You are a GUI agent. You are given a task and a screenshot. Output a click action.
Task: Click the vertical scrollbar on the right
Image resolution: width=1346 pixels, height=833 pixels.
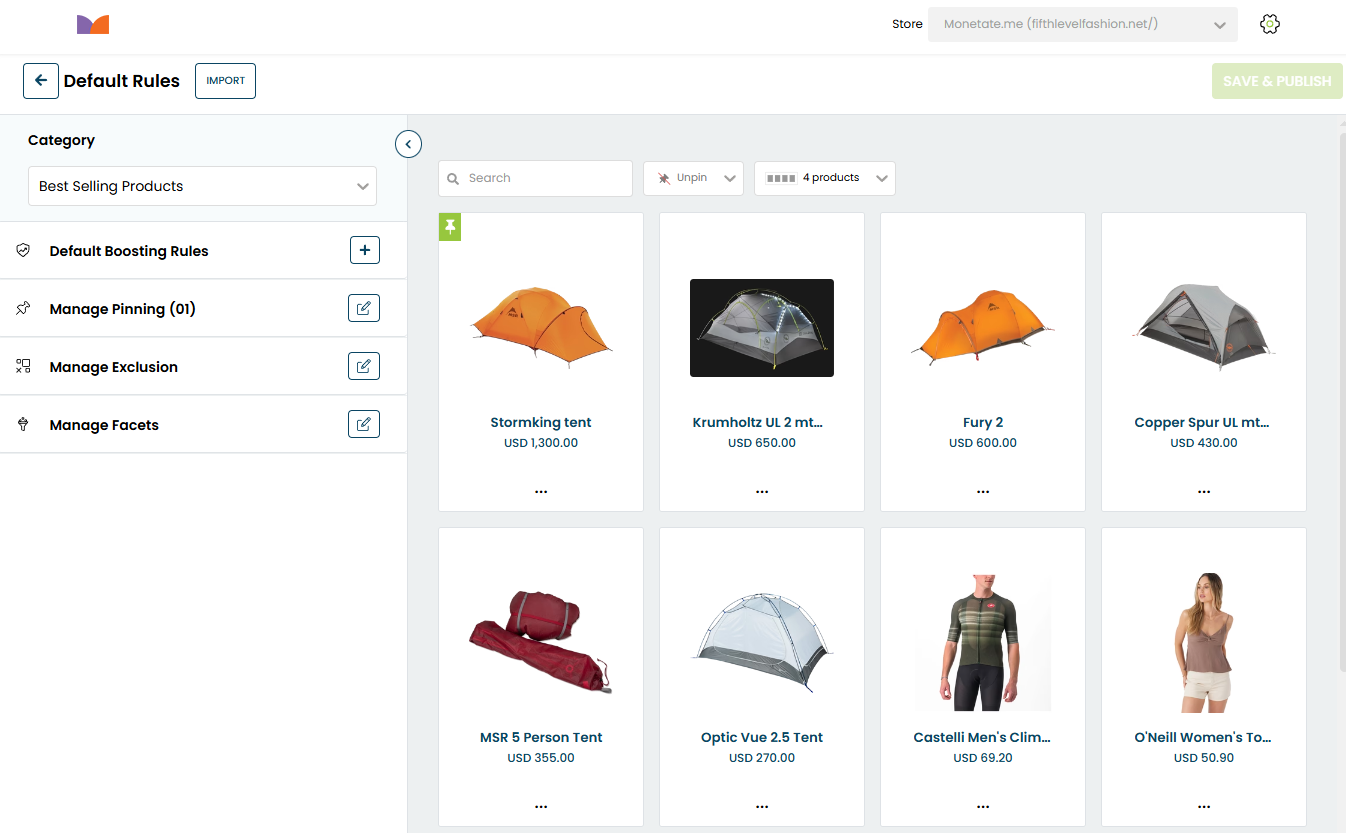click(1342, 400)
